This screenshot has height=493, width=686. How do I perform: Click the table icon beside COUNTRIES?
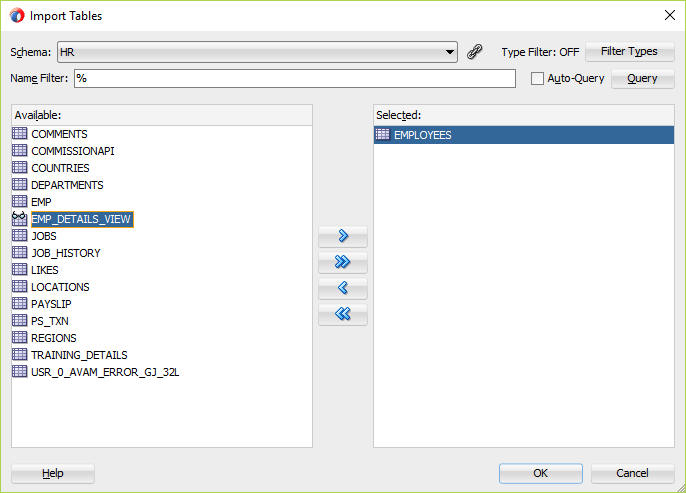point(19,167)
